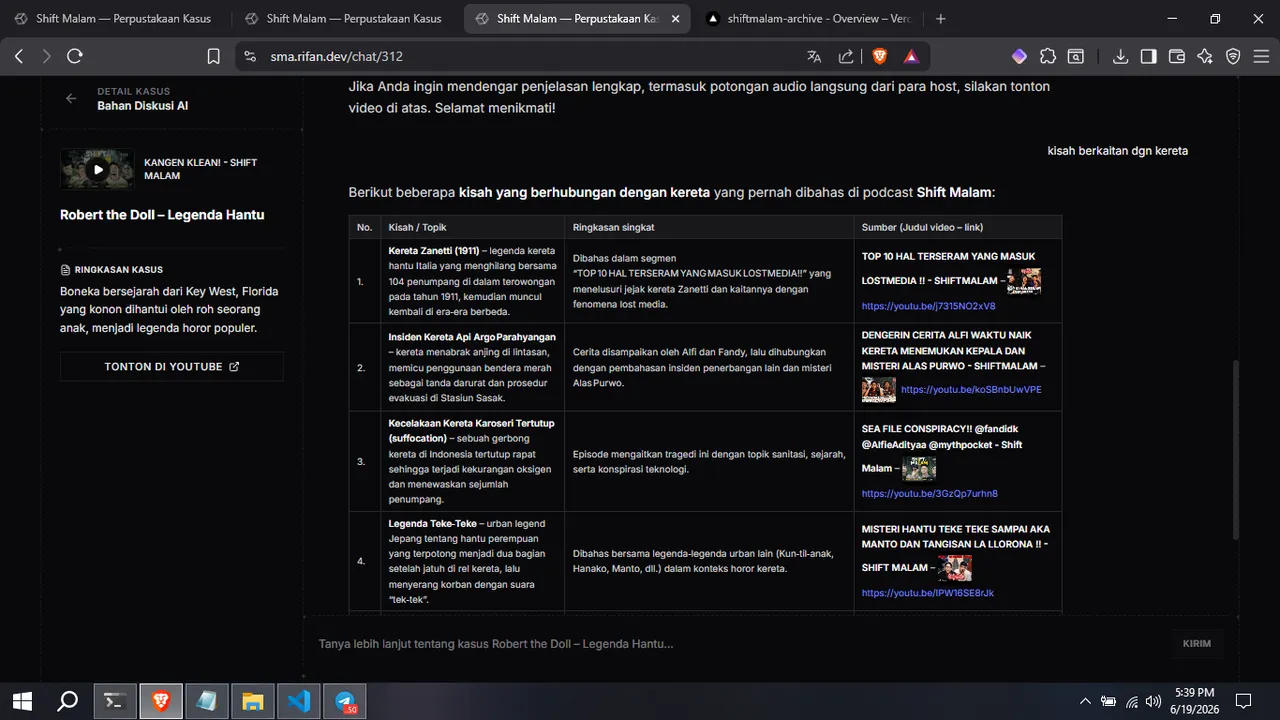
Task: Open the downloads icon
Action: (x=1121, y=57)
